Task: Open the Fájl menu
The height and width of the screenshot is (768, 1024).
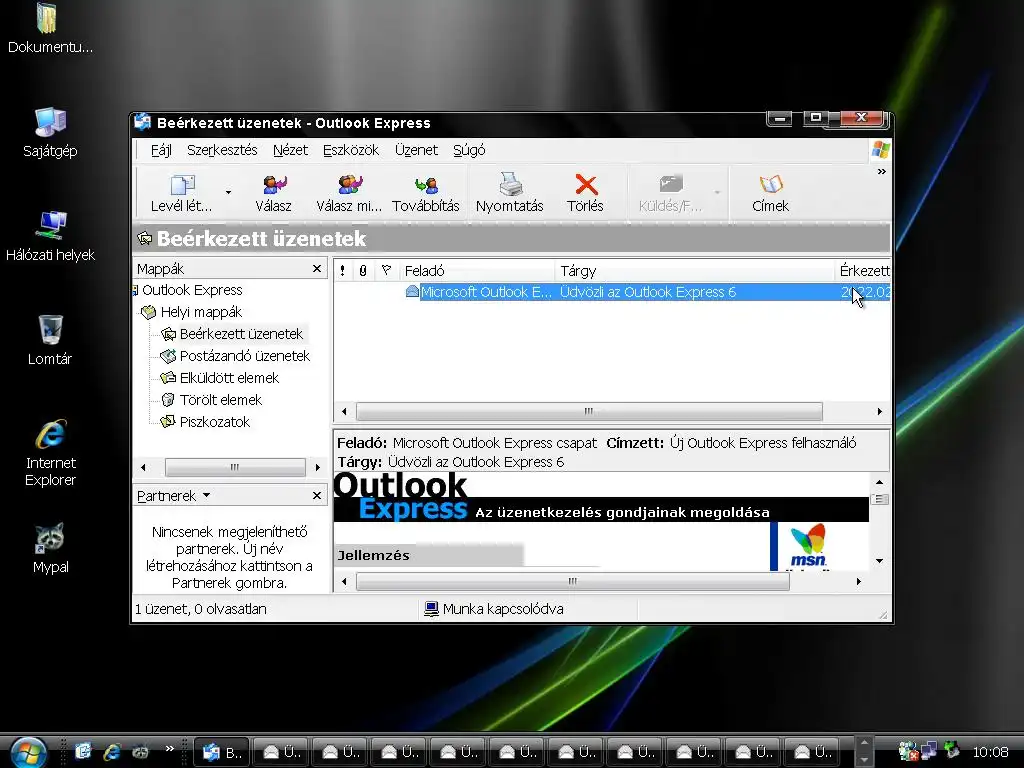Action: tap(161, 150)
